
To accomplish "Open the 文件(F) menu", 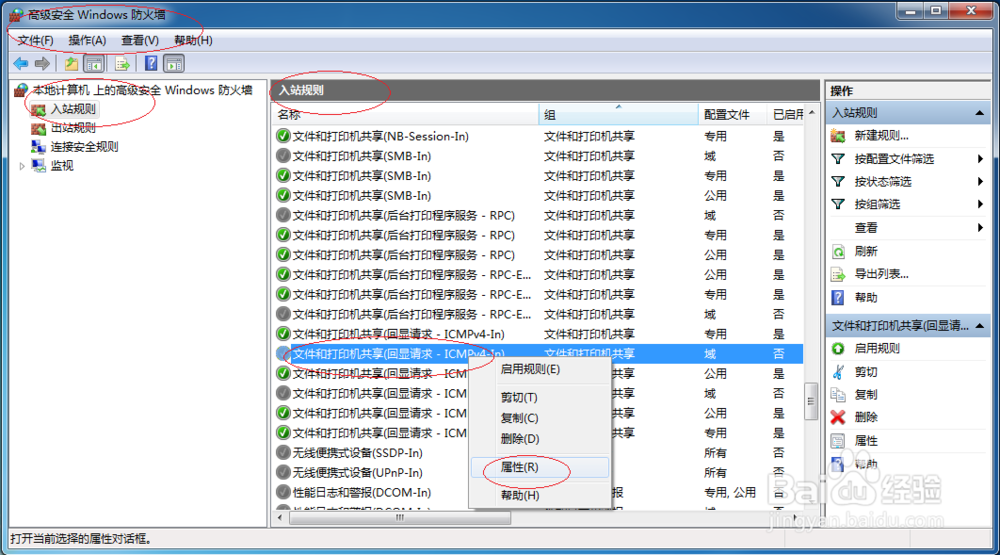I will 35,40.
